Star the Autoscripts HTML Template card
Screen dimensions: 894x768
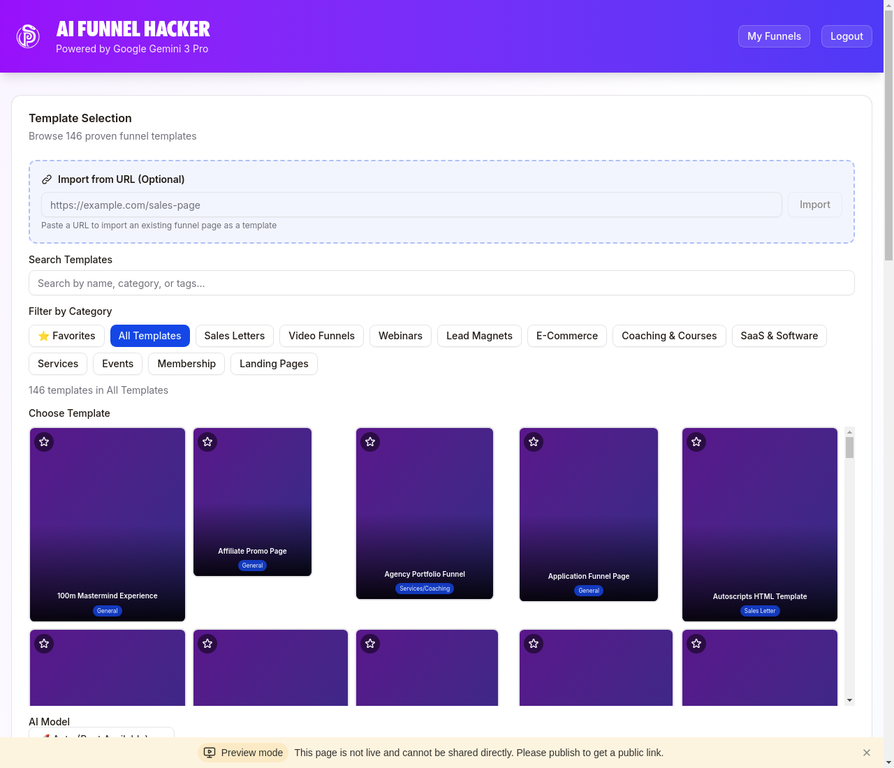point(696,441)
